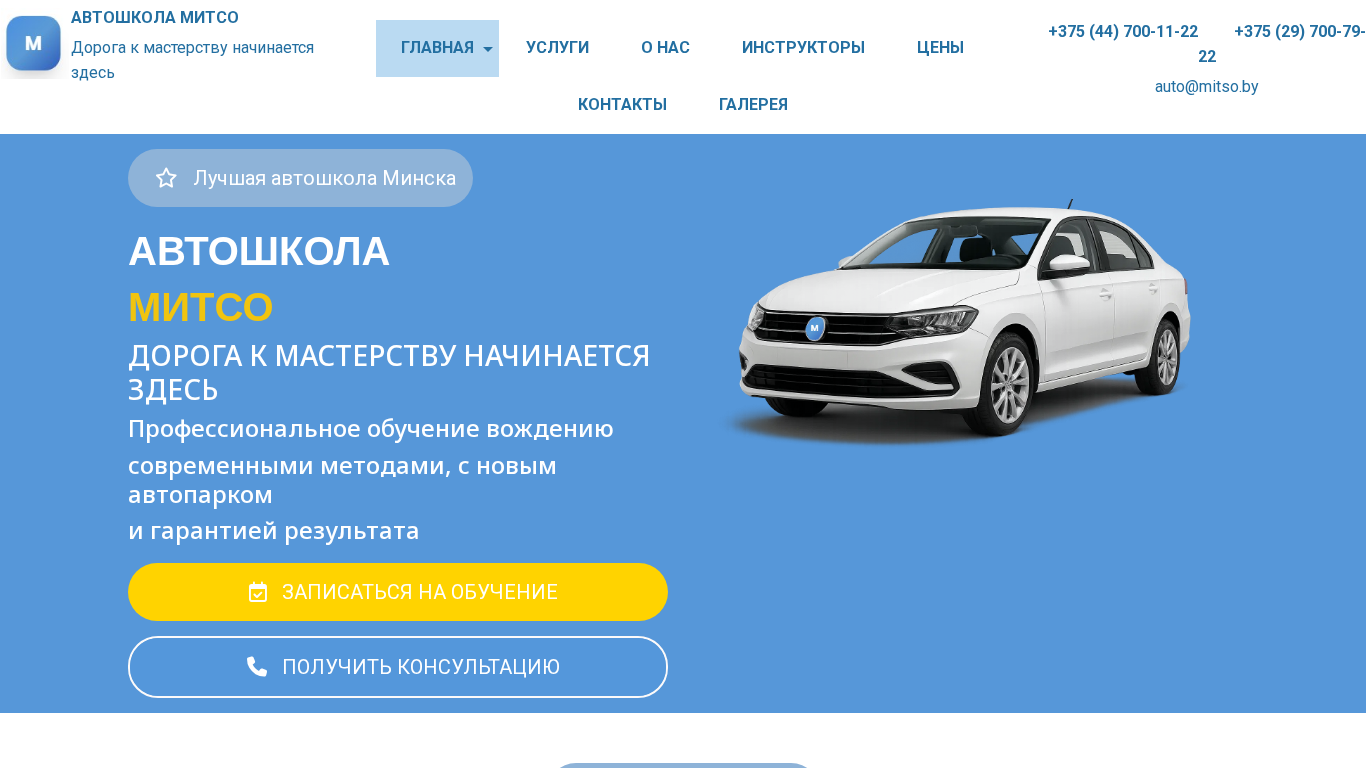The image size is (1366, 768).
Task: Open the О НАС menu item
Action: click(665, 48)
